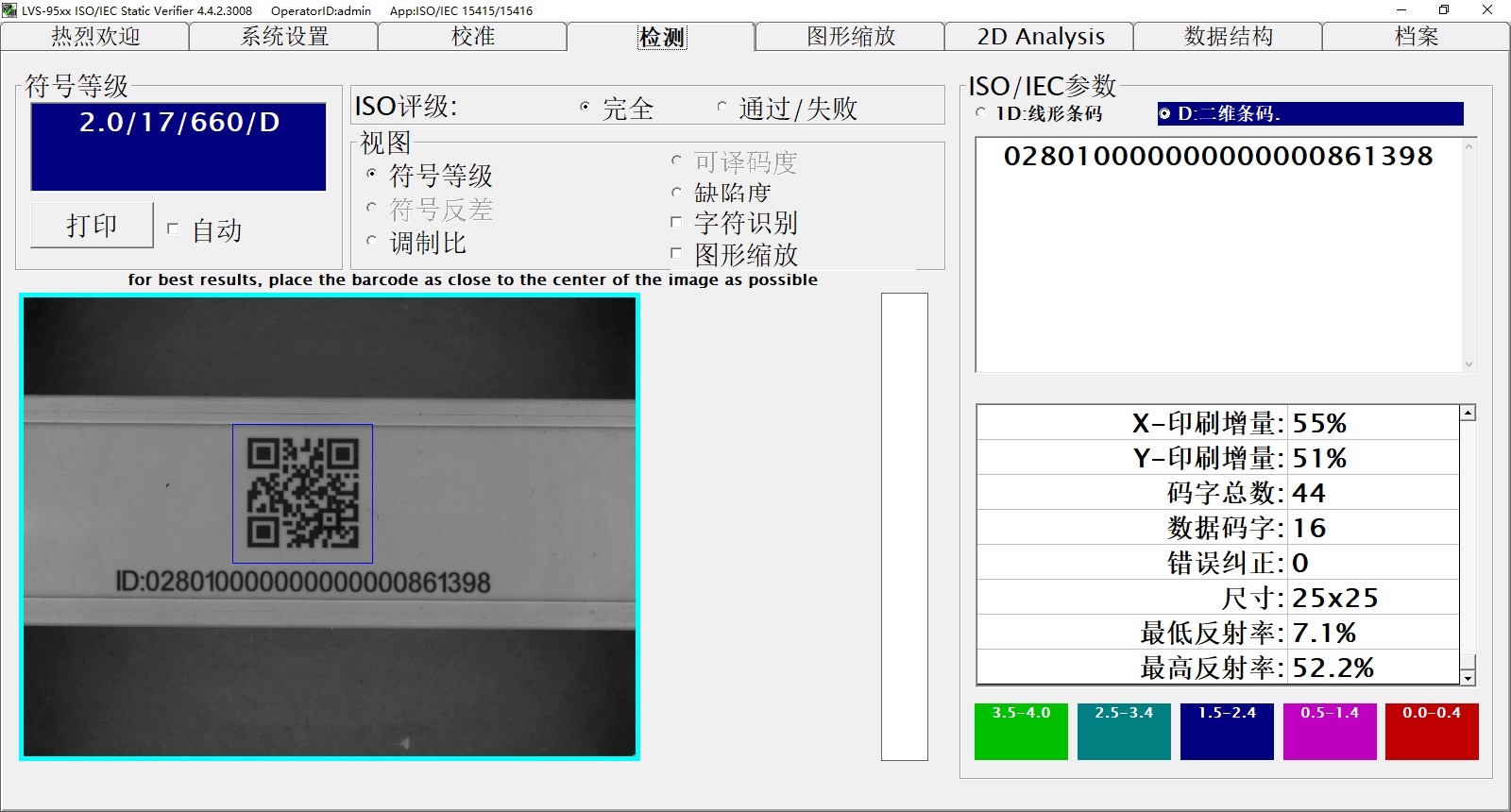
Task: Choose the 调制比 view radio button
Action: click(372, 242)
